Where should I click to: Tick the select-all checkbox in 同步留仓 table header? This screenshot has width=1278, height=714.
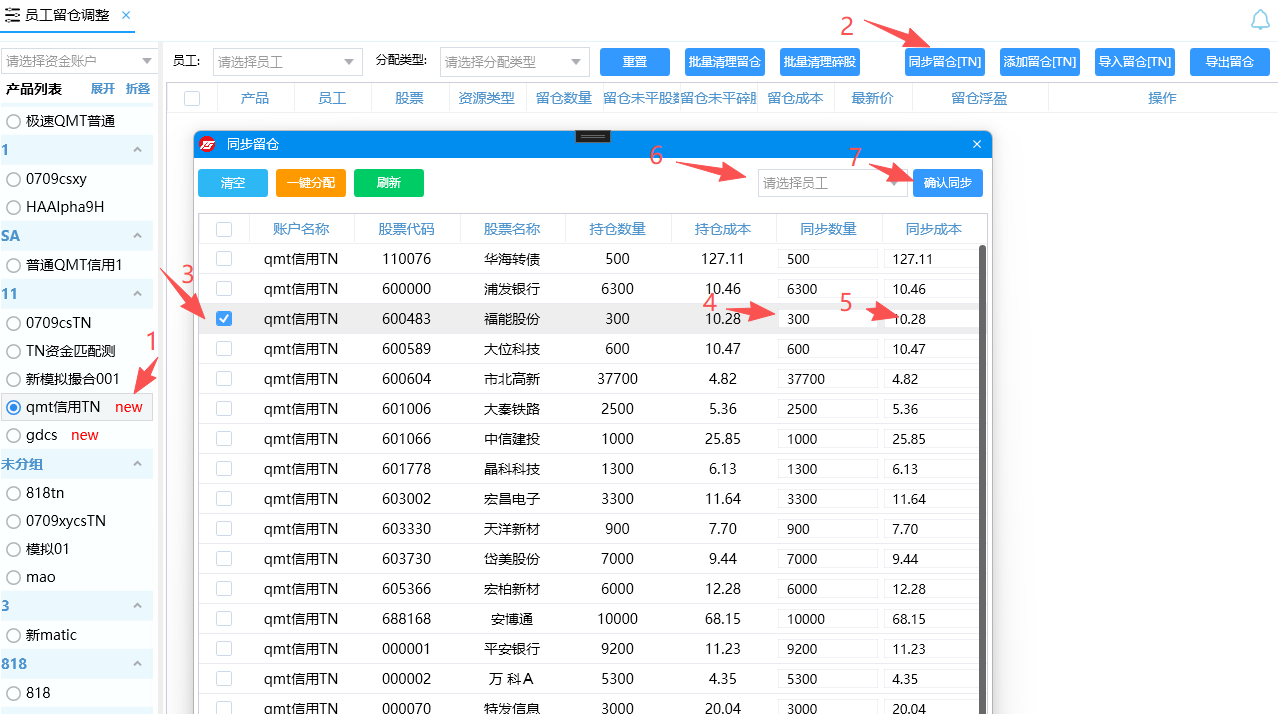224,229
